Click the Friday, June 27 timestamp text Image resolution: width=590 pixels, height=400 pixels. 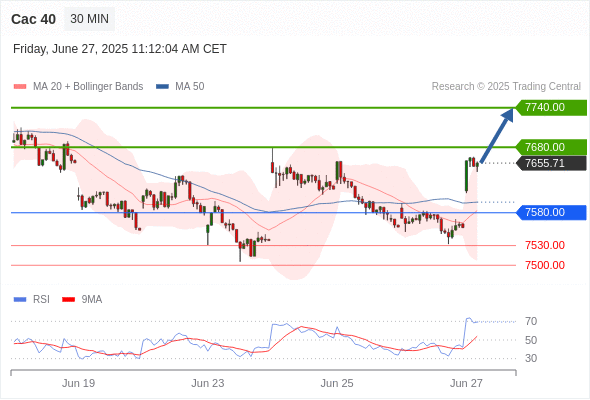(120, 49)
